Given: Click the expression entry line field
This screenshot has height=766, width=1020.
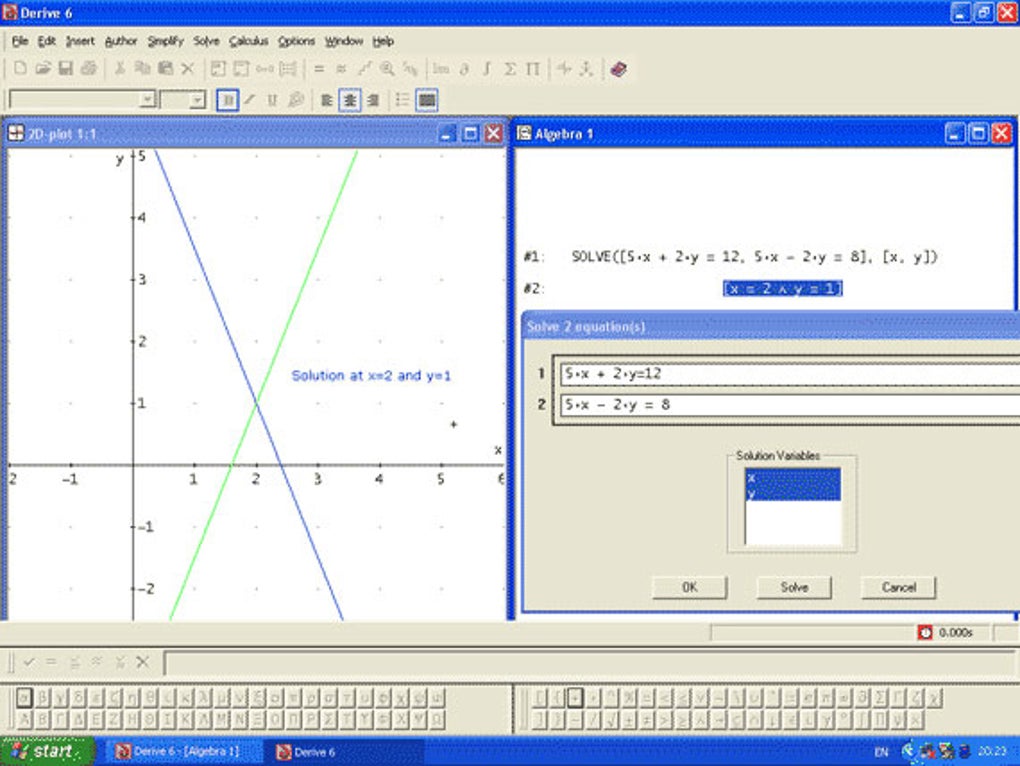Looking at the screenshot, I should pyautogui.click(x=589, y=663).
